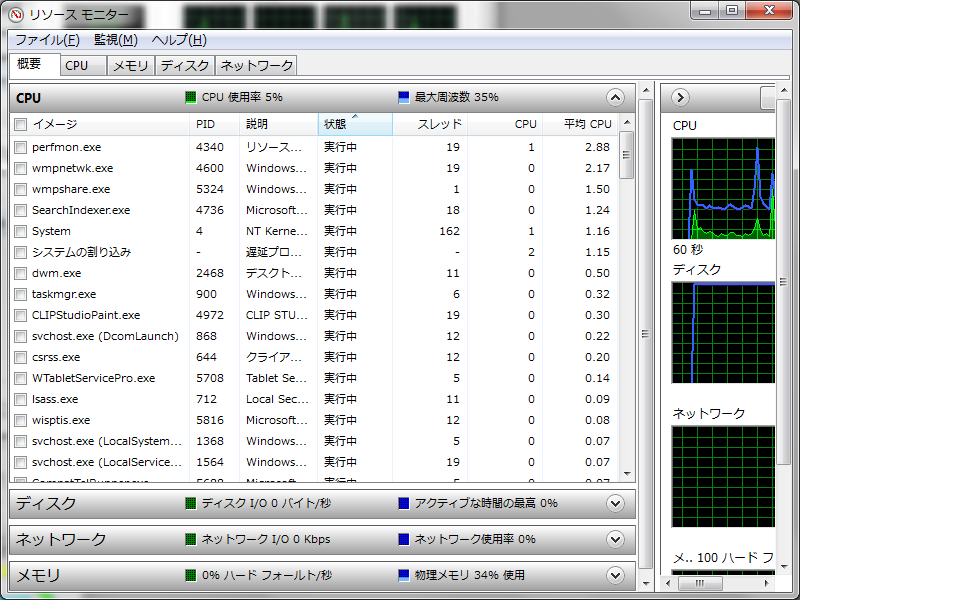Check the wmpshare.exe process checkbox
This screenshot has width=960, height=600.
click(21, 189)
